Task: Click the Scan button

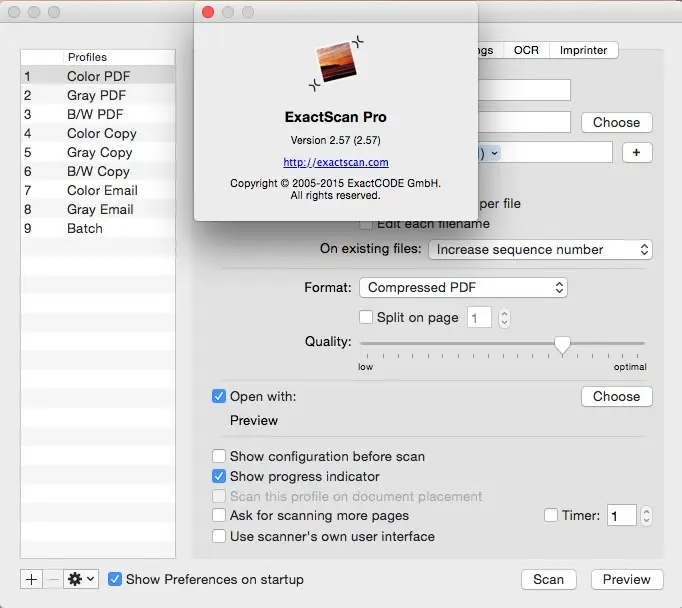Action: pyautogui.click(x=548, y=579)
